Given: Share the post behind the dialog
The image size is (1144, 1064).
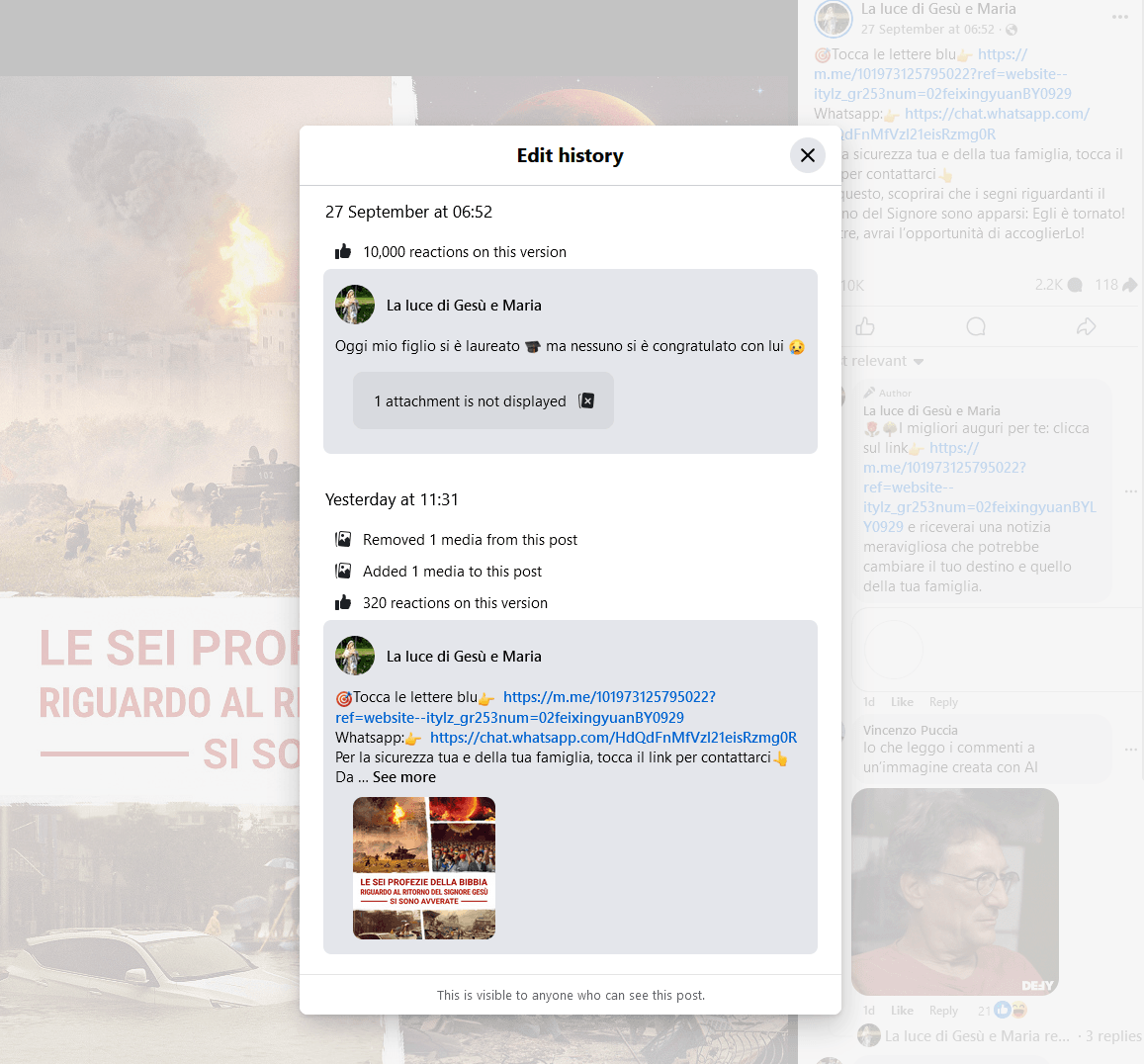Looking at the screenshot, I should (x=1087, y=326).
